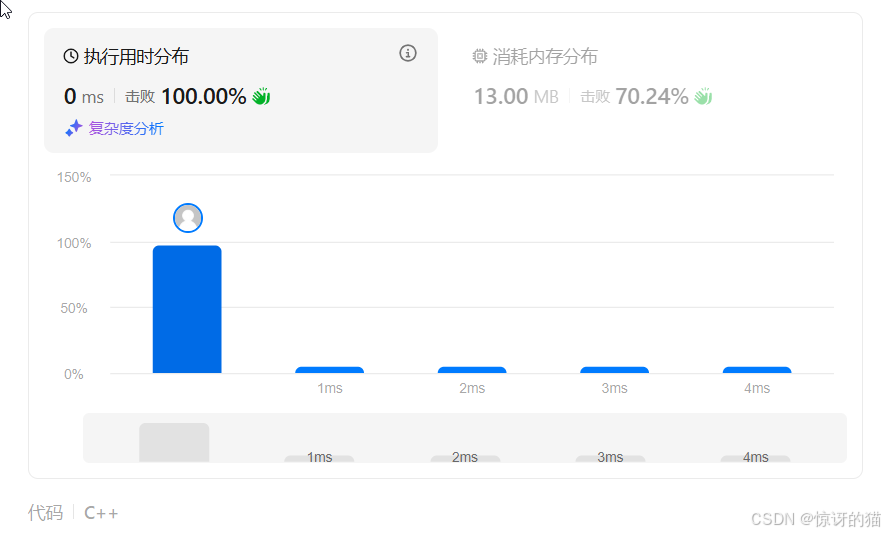
Task: Click the info icon in runtime card
Action: pos(408,53)
